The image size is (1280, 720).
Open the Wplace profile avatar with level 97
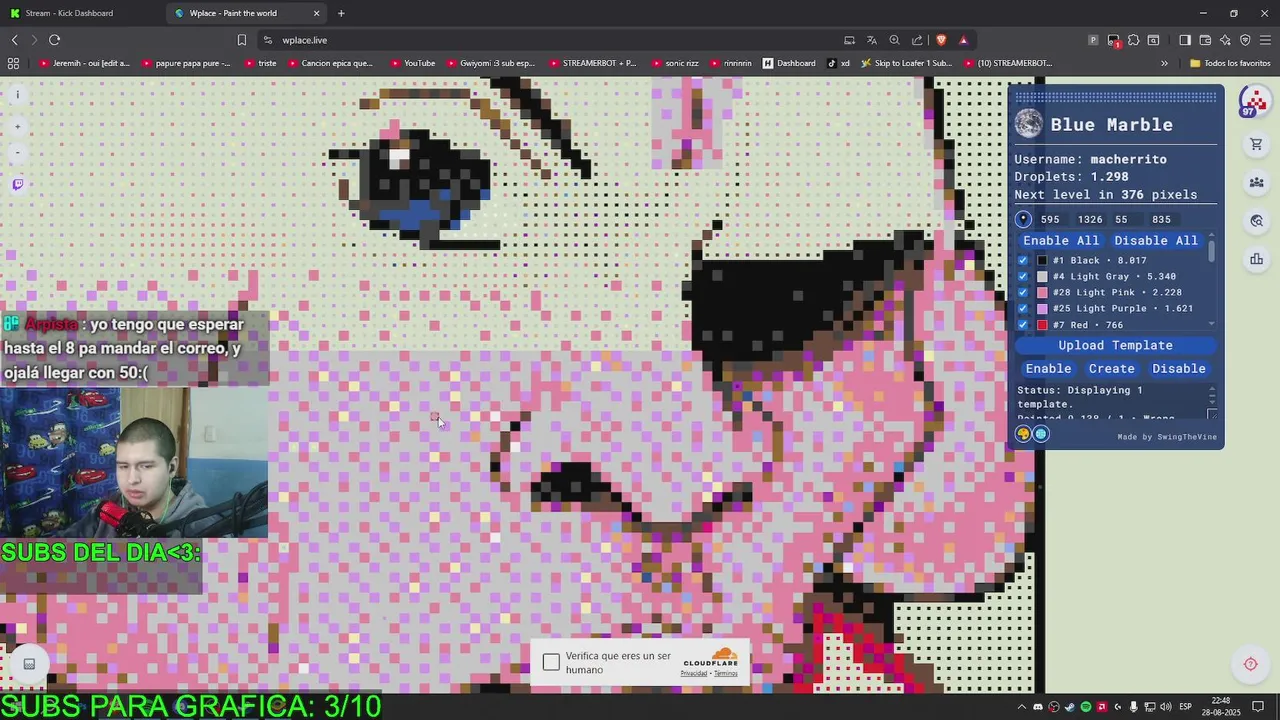(x=1254, y=102)
